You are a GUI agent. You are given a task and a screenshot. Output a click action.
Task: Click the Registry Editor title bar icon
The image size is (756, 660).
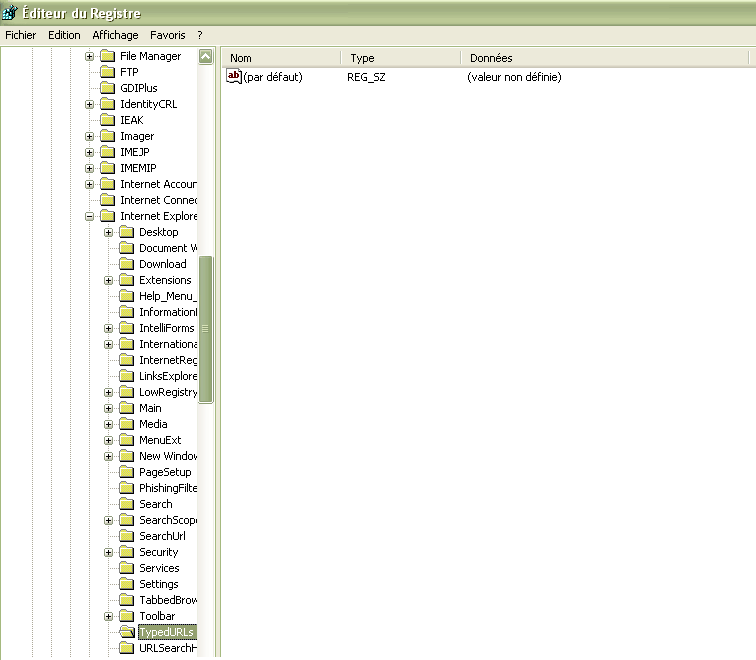(x=10, y=13)
